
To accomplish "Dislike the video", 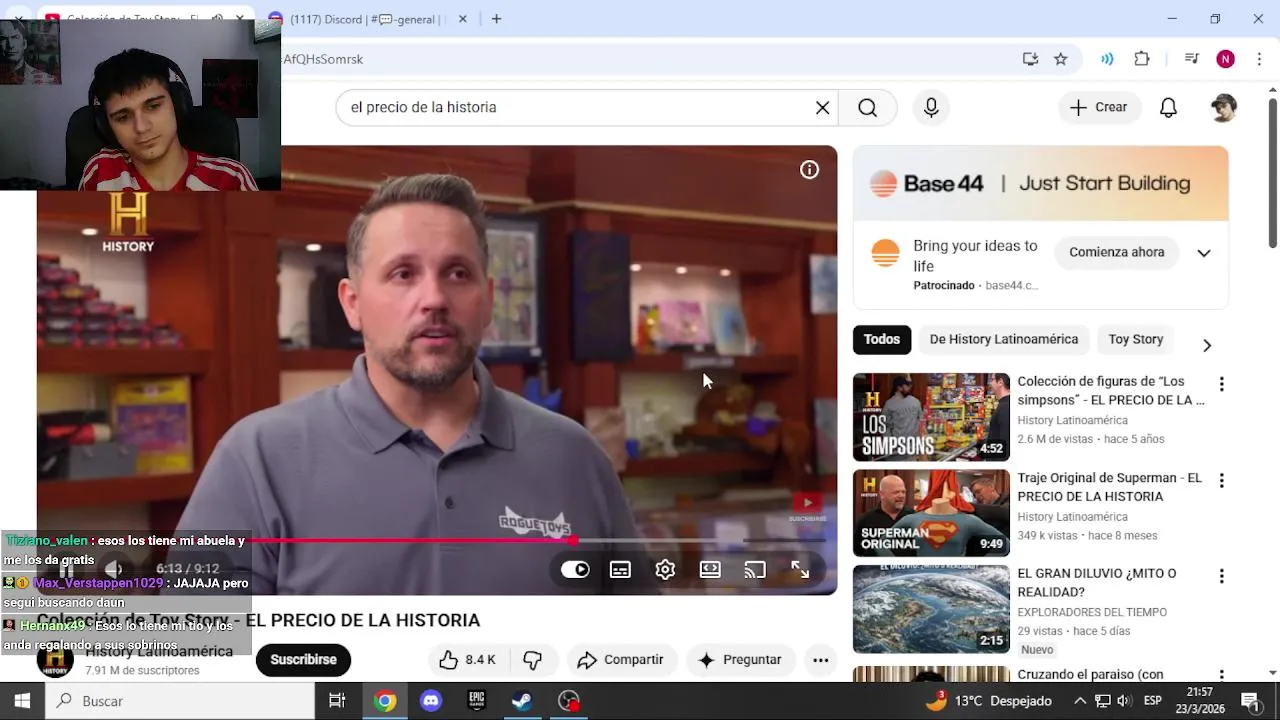I will coord(533,660).
